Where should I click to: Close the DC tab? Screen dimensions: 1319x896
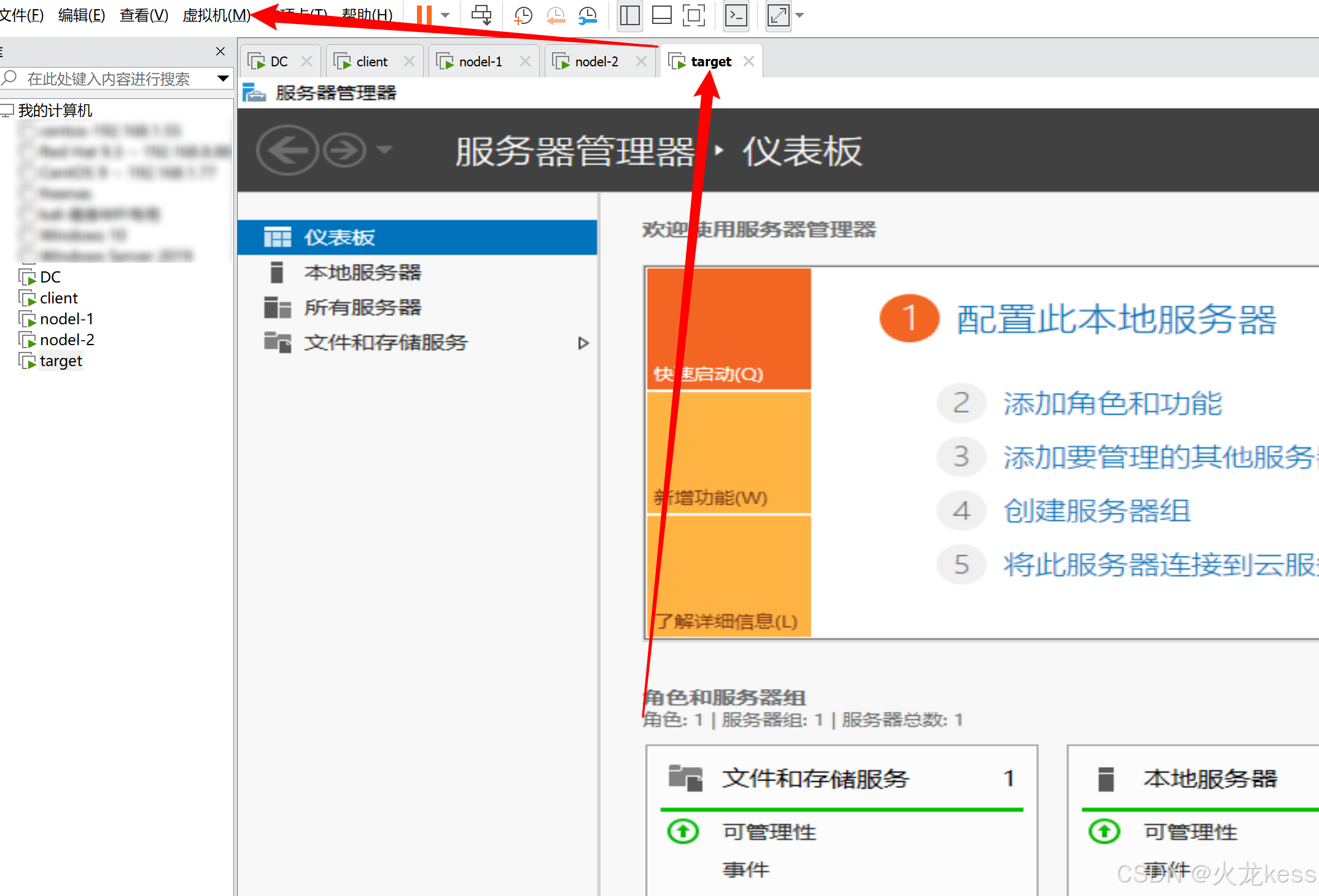(306, 61)
